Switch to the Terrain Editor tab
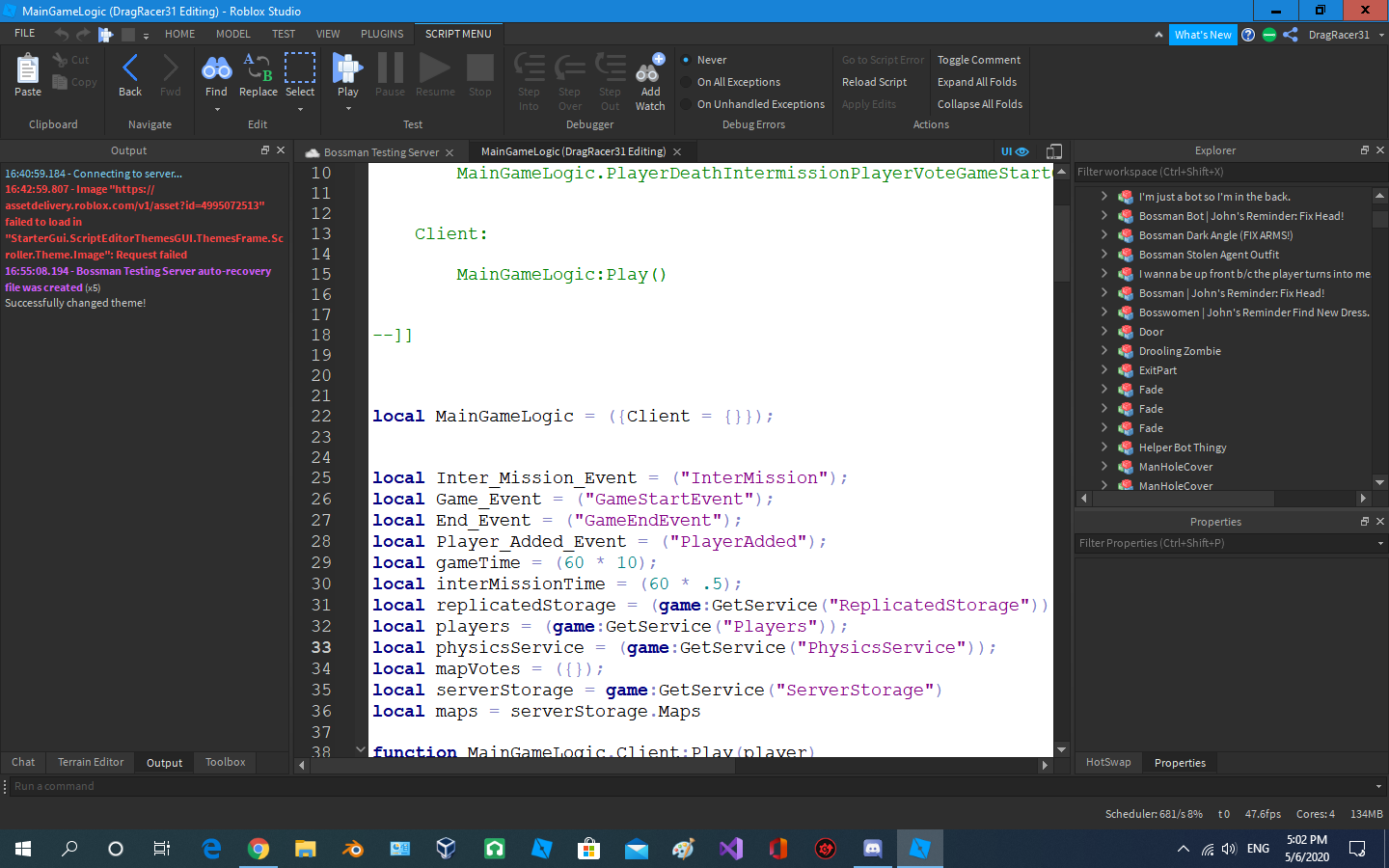Viewport: 1389px width, 868px height. (90, 762)
